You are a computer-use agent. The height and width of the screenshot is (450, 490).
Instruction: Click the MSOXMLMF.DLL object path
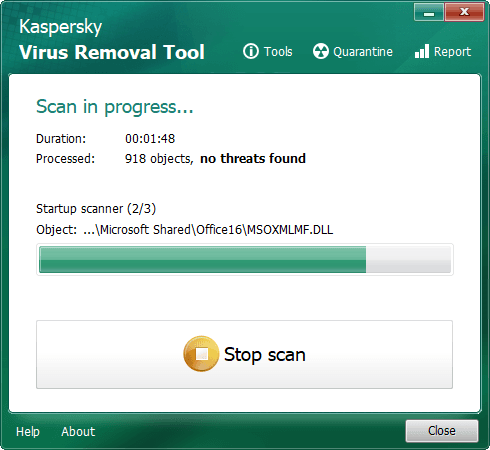point(208,230)
